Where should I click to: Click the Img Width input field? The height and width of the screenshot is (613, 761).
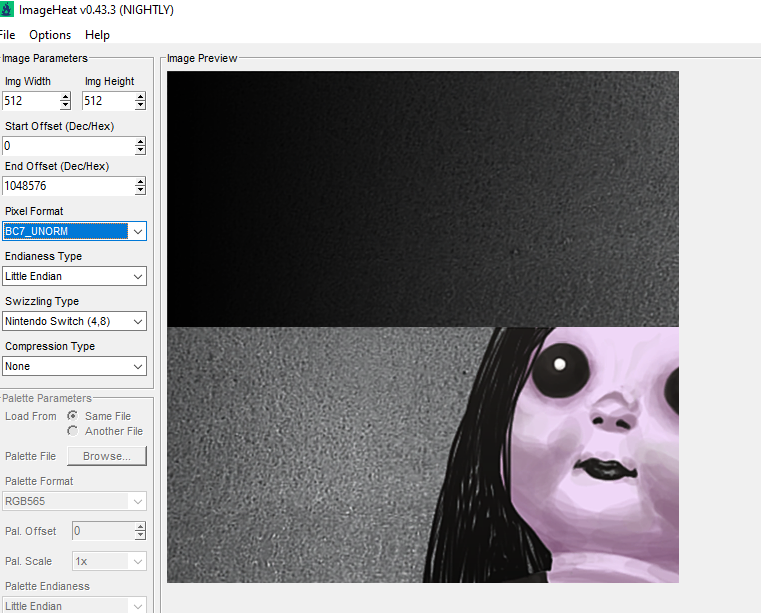tap(31, 101)
